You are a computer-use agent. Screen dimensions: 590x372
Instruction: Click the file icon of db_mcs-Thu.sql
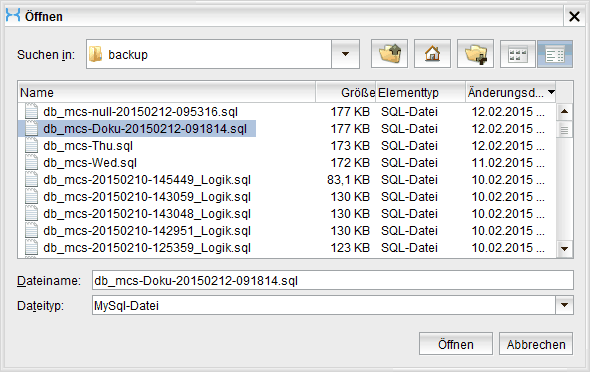[31, 146]
